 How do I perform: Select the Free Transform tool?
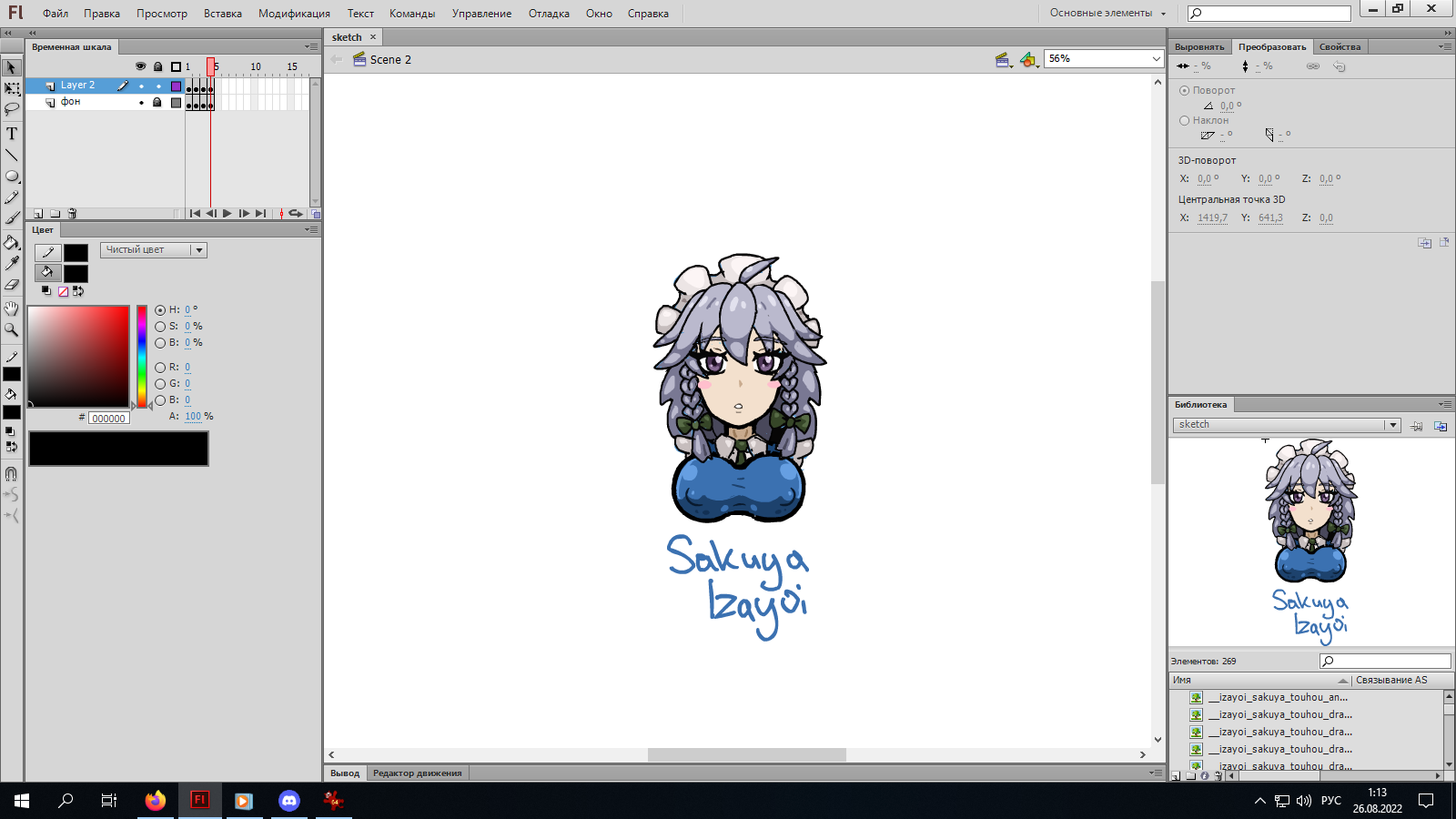(12, 88)
